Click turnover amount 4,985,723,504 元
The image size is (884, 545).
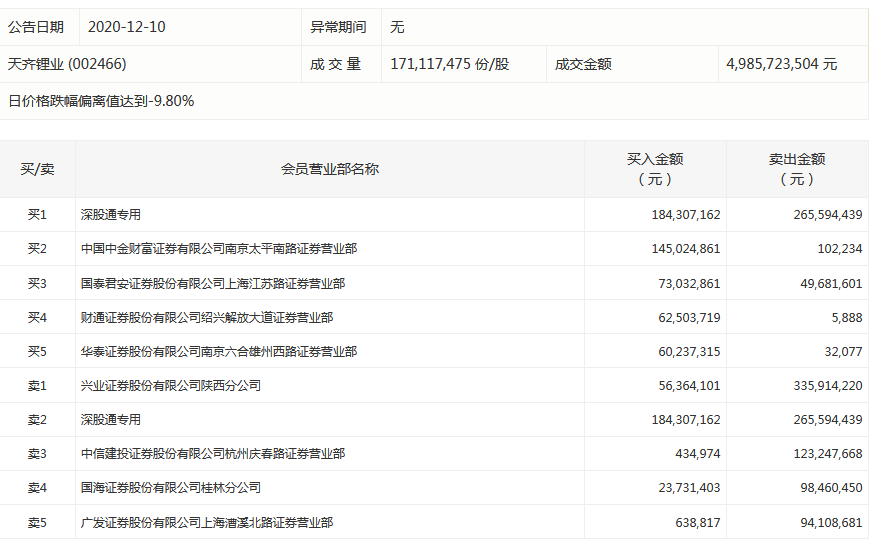point(781,64)
